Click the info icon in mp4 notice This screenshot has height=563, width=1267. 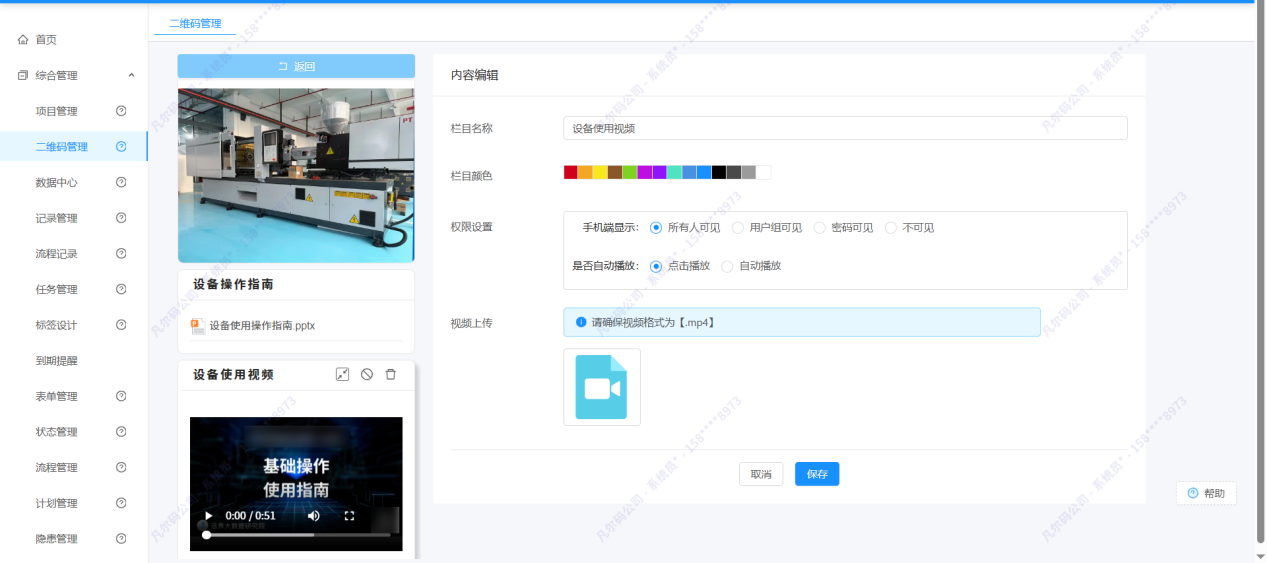click(x=581, y=322)
